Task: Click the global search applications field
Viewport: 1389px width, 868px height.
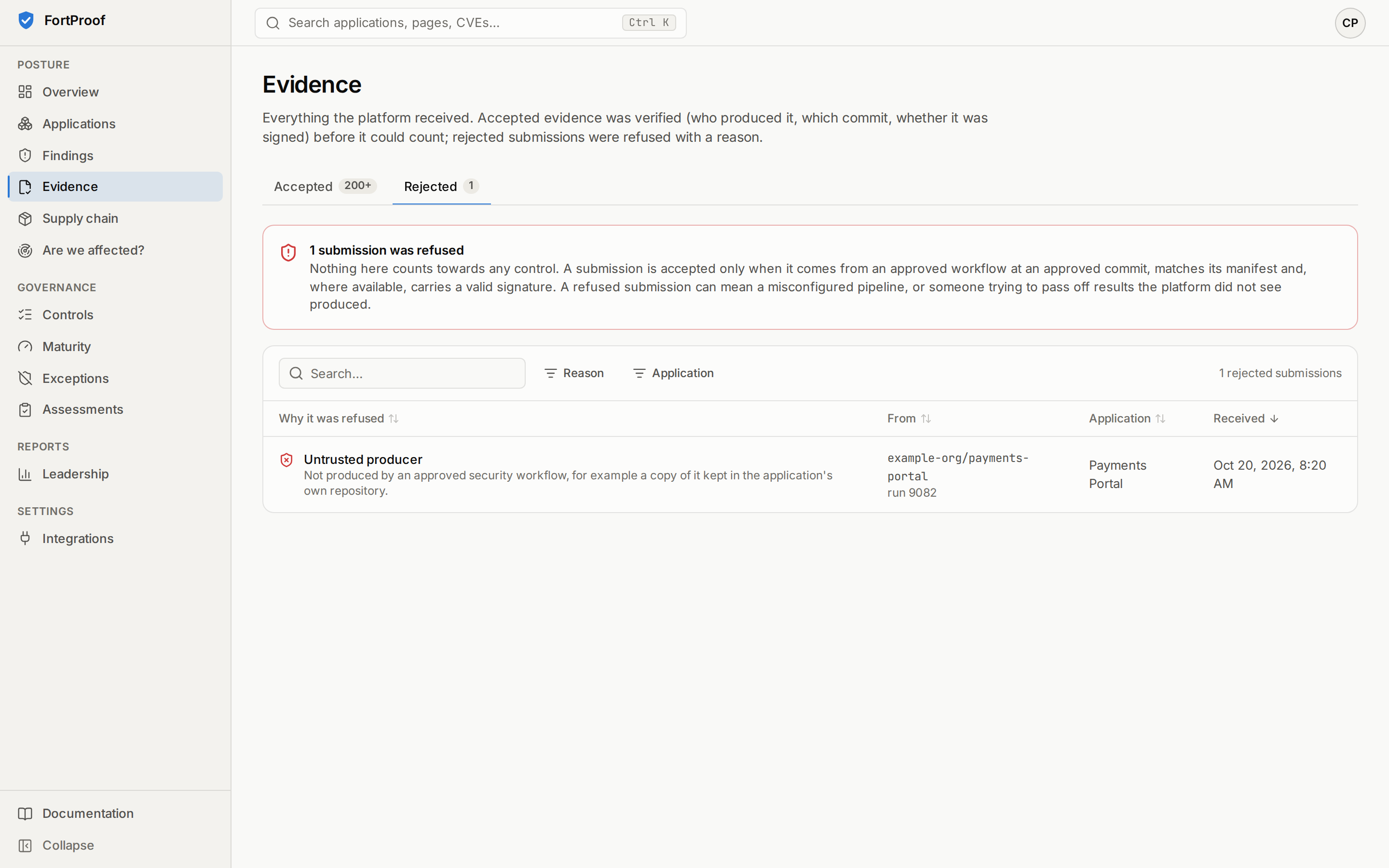Action: 470,23
